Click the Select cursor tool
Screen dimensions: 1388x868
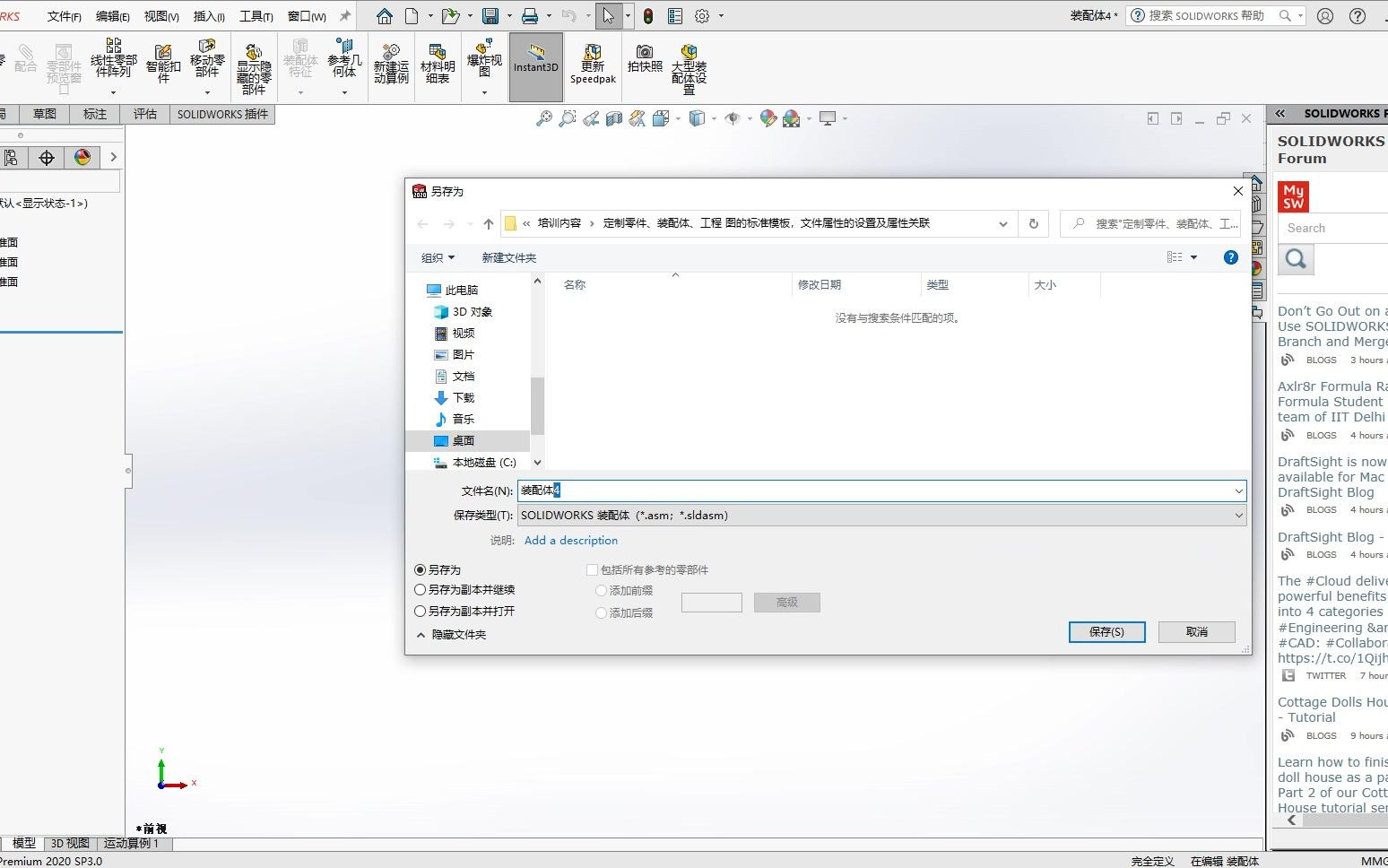click(609, 16)
